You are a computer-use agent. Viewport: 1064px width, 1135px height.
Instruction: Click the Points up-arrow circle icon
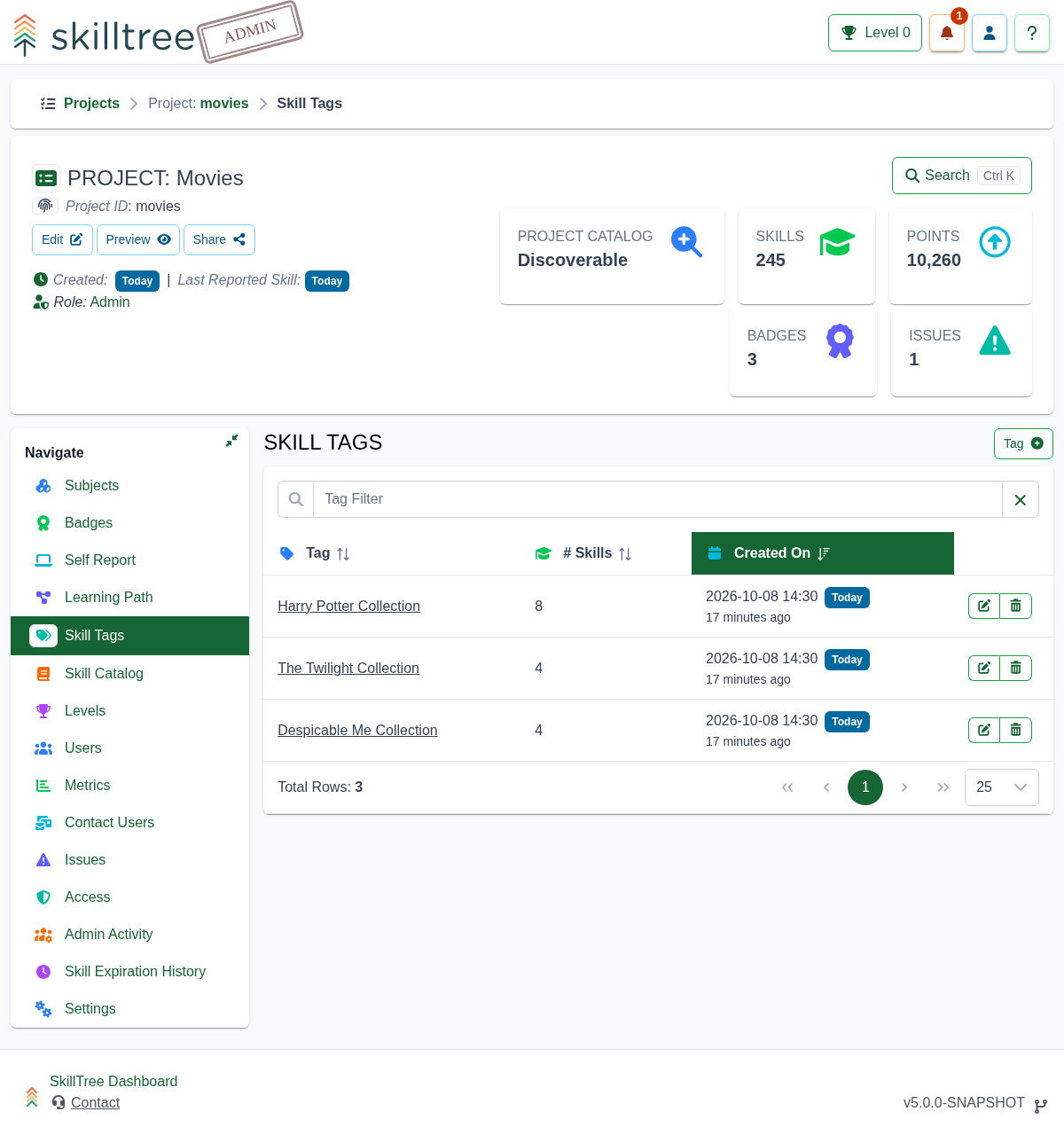(995, 241)
